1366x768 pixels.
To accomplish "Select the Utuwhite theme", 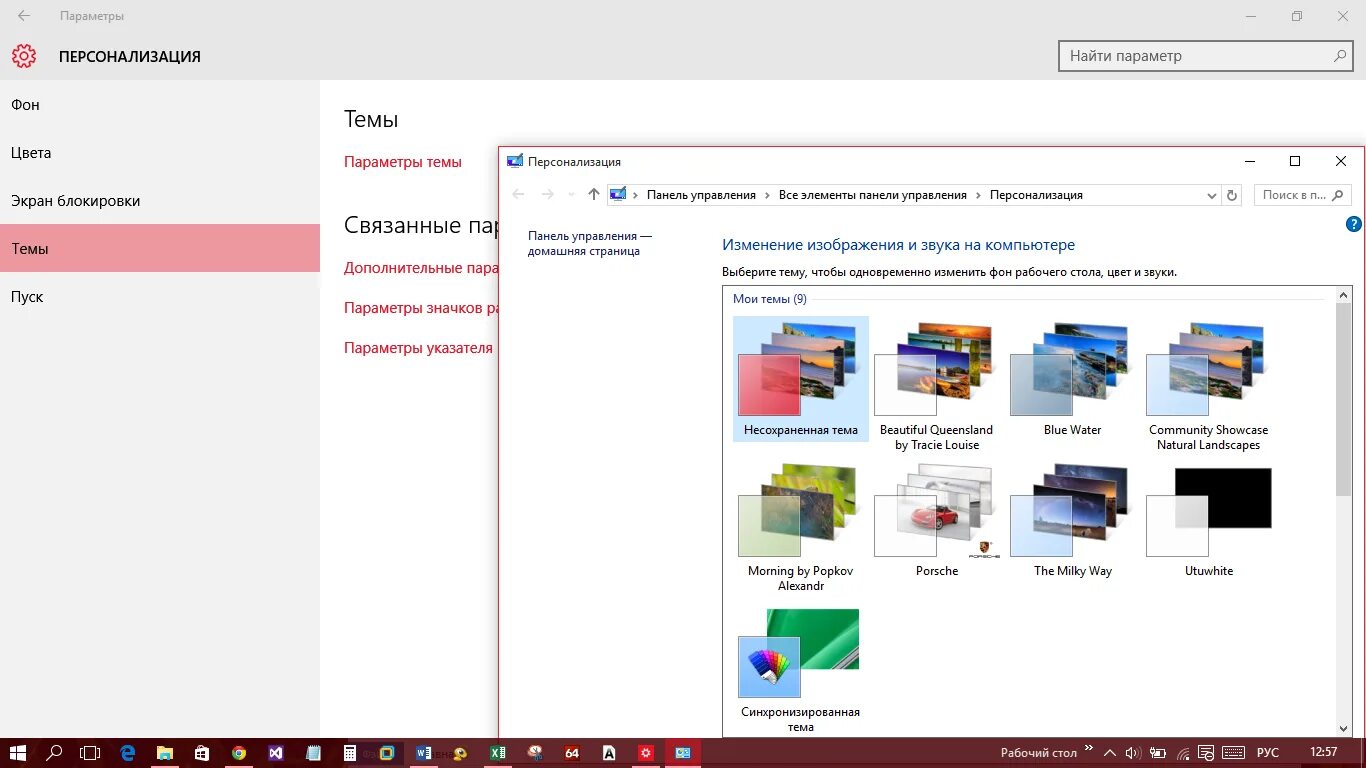I will [x=1209, y=521].
